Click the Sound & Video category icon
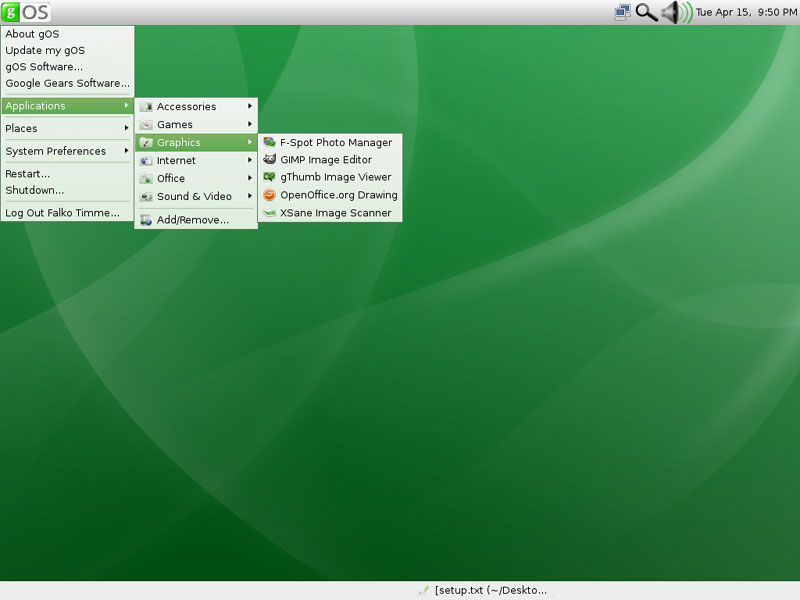Image resolution: width=800 pixels, height=600 pixels. 146,196
